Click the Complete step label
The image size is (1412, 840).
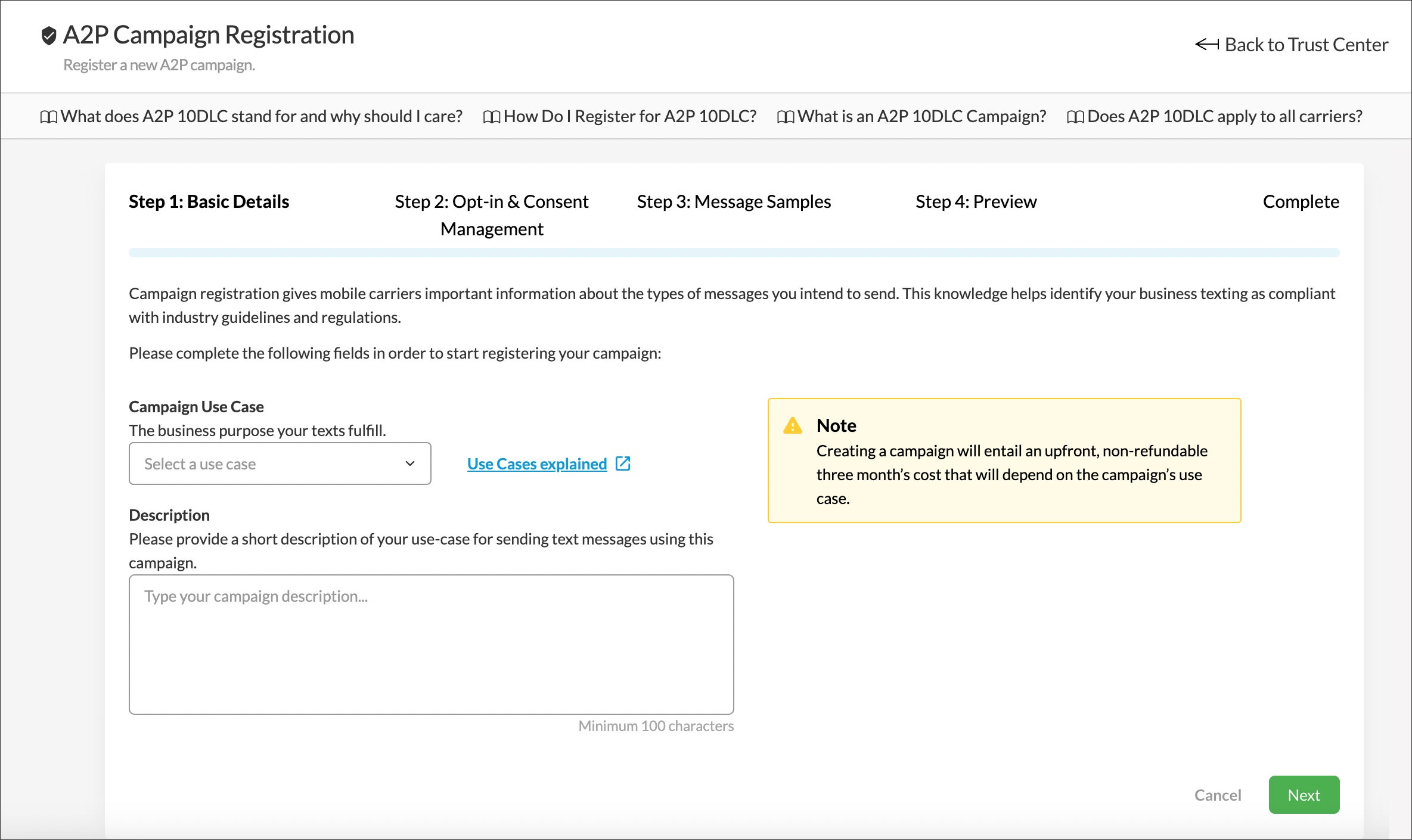(x=1301, y=202)
